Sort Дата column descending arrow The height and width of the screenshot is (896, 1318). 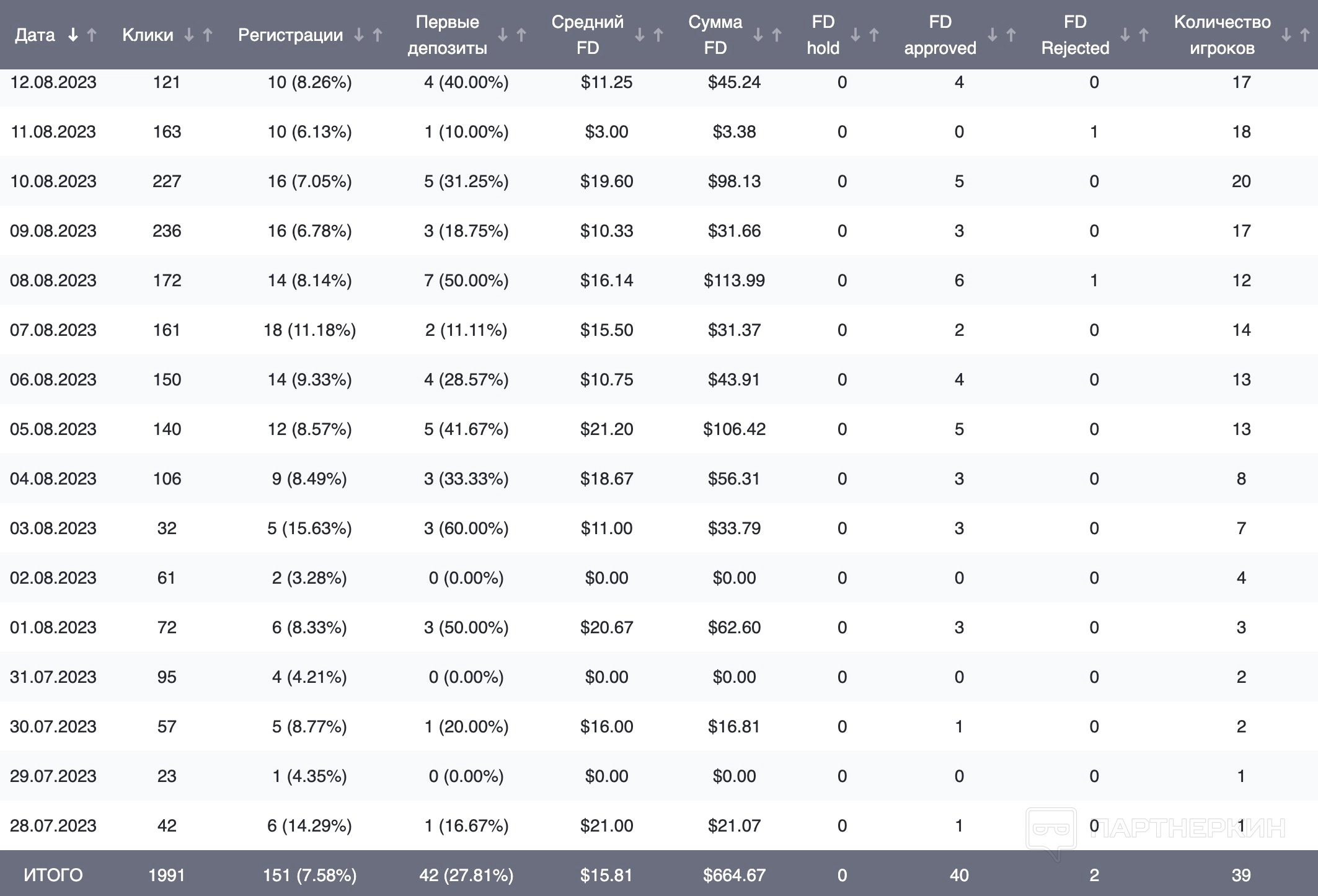(x=73, y=35)
